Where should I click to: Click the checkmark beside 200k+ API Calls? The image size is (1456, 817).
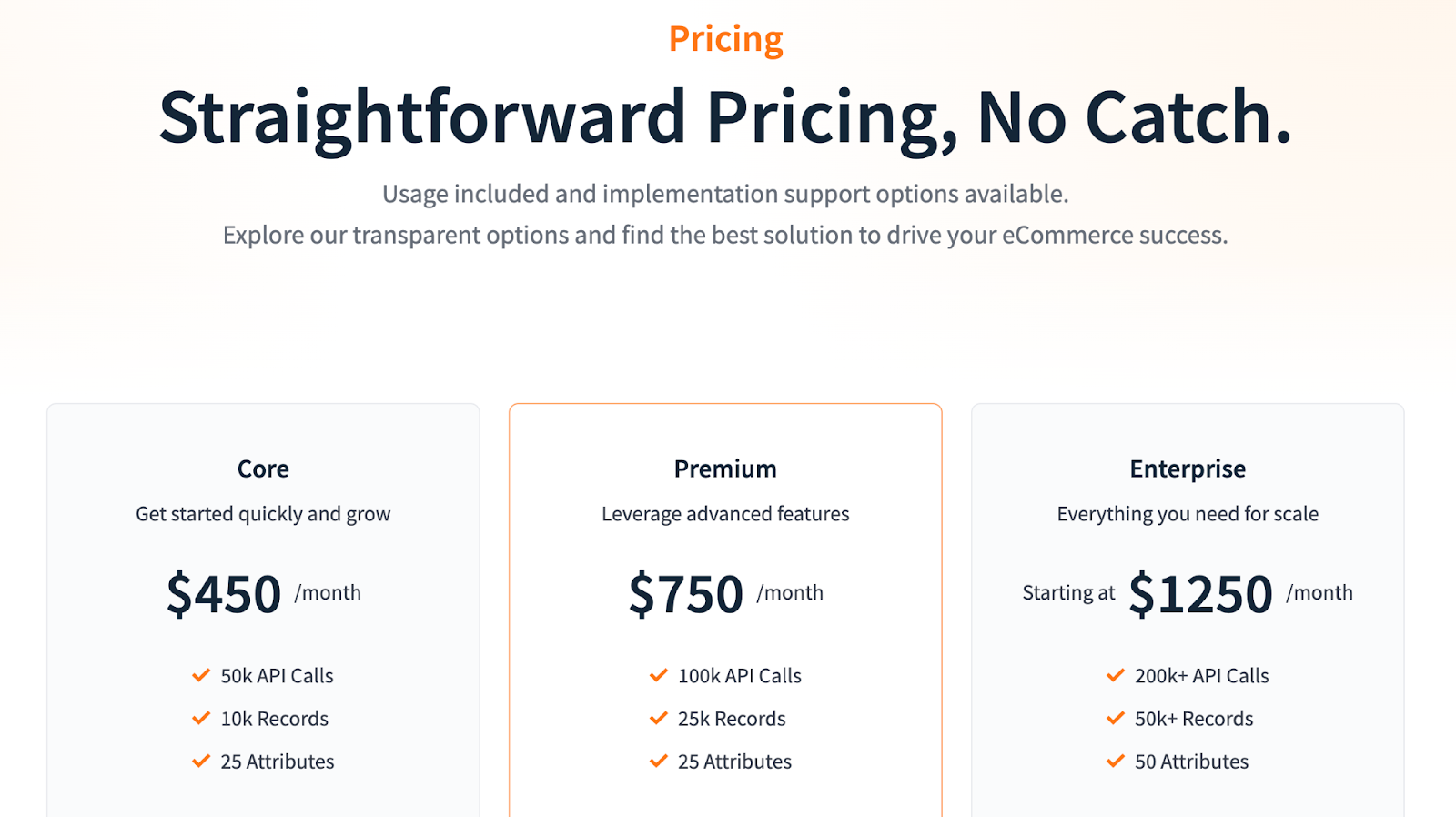click(1116, 675)
